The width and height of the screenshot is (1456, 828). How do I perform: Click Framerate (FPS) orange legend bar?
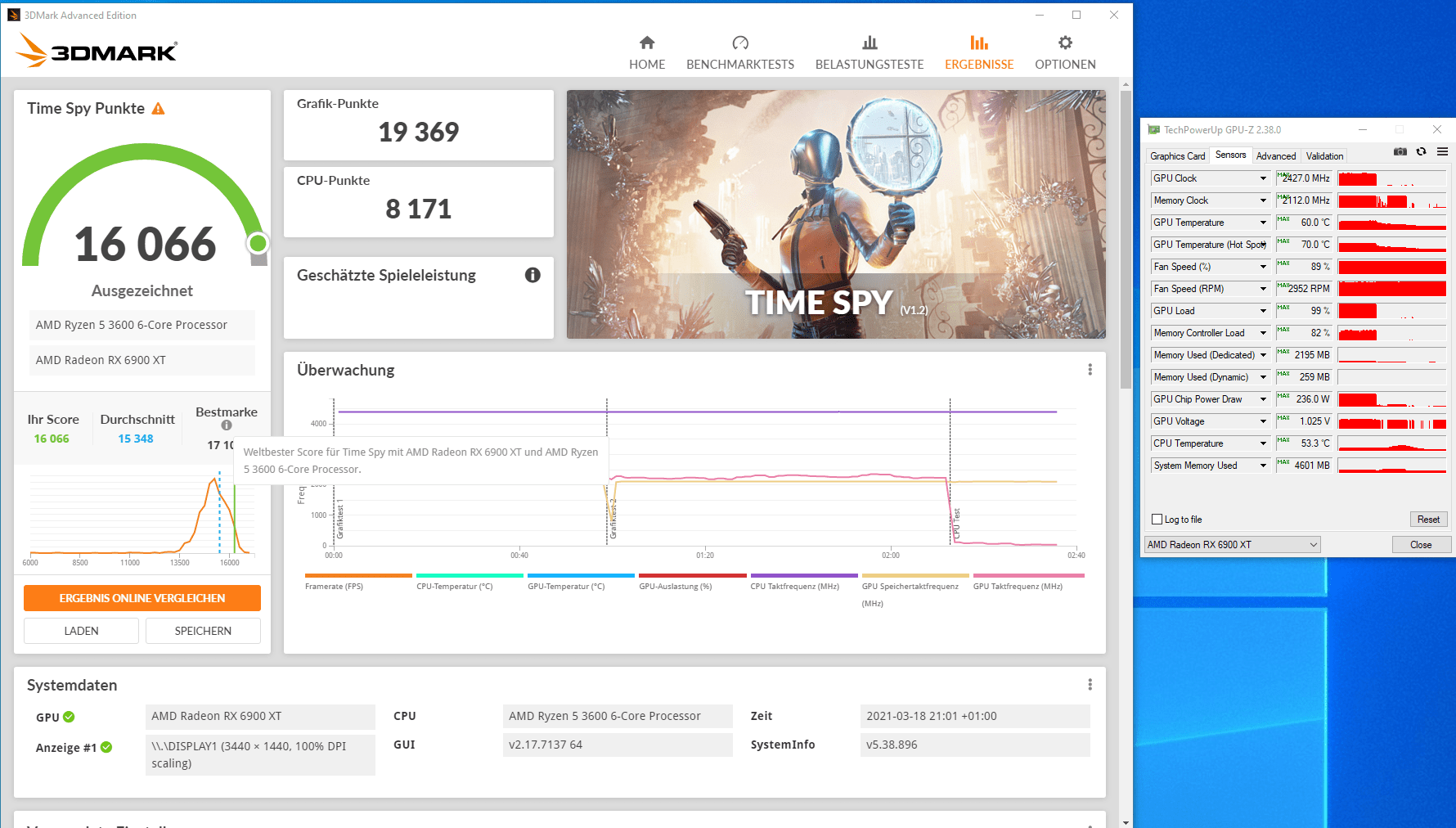tap(358, 575)
